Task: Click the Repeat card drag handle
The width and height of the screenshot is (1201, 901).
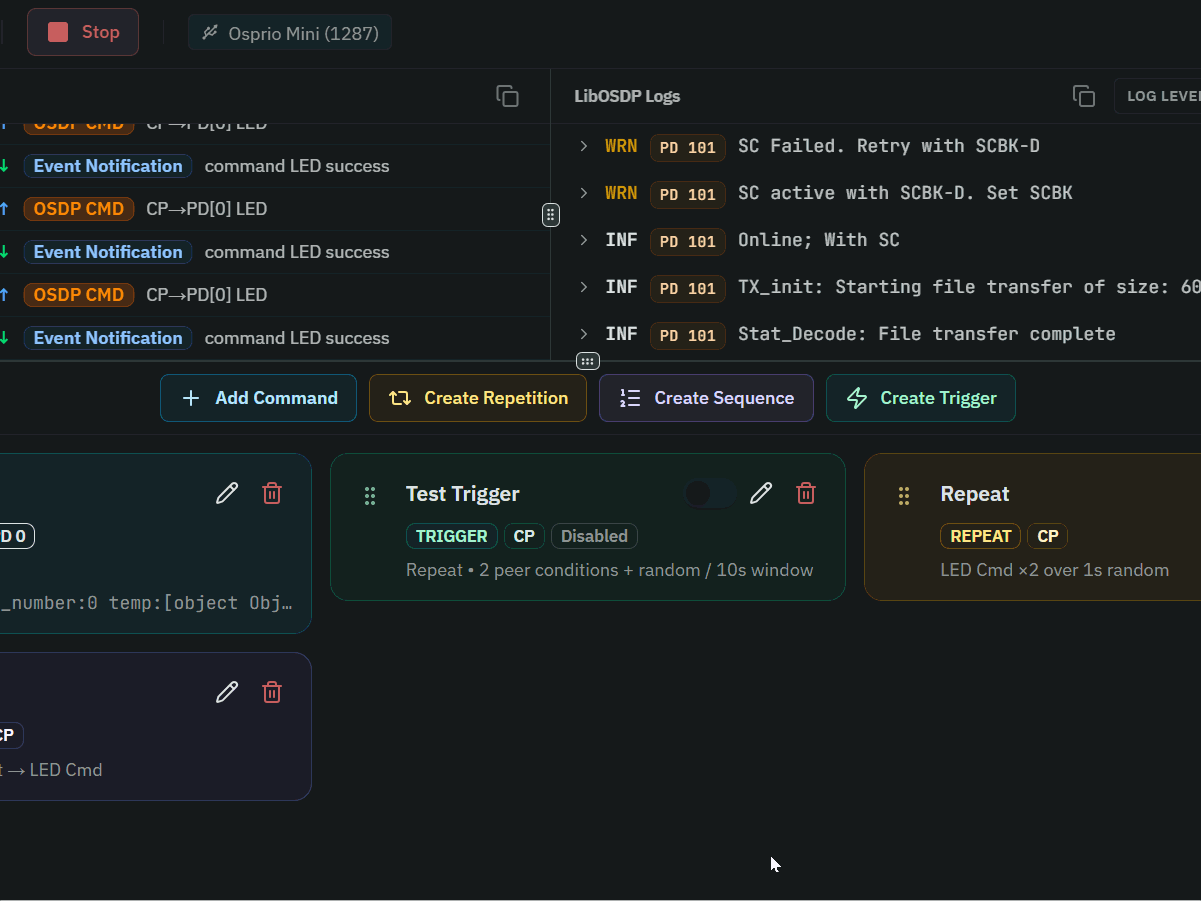Action: click(x=904, y=495)
